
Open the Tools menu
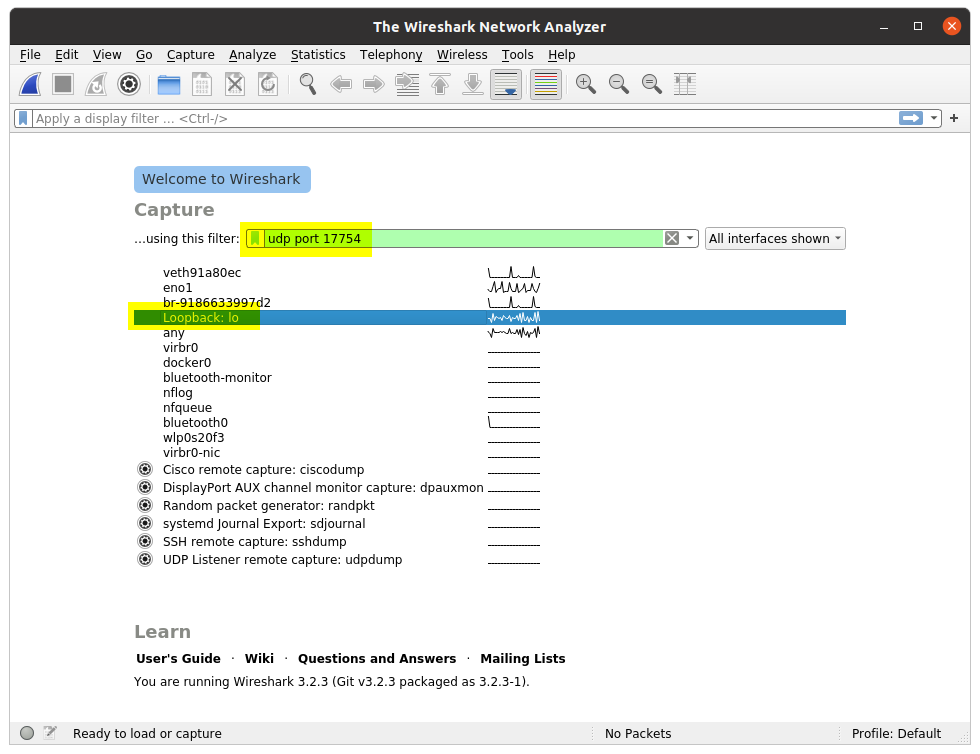pyautogui.click(x=518, y=54)
